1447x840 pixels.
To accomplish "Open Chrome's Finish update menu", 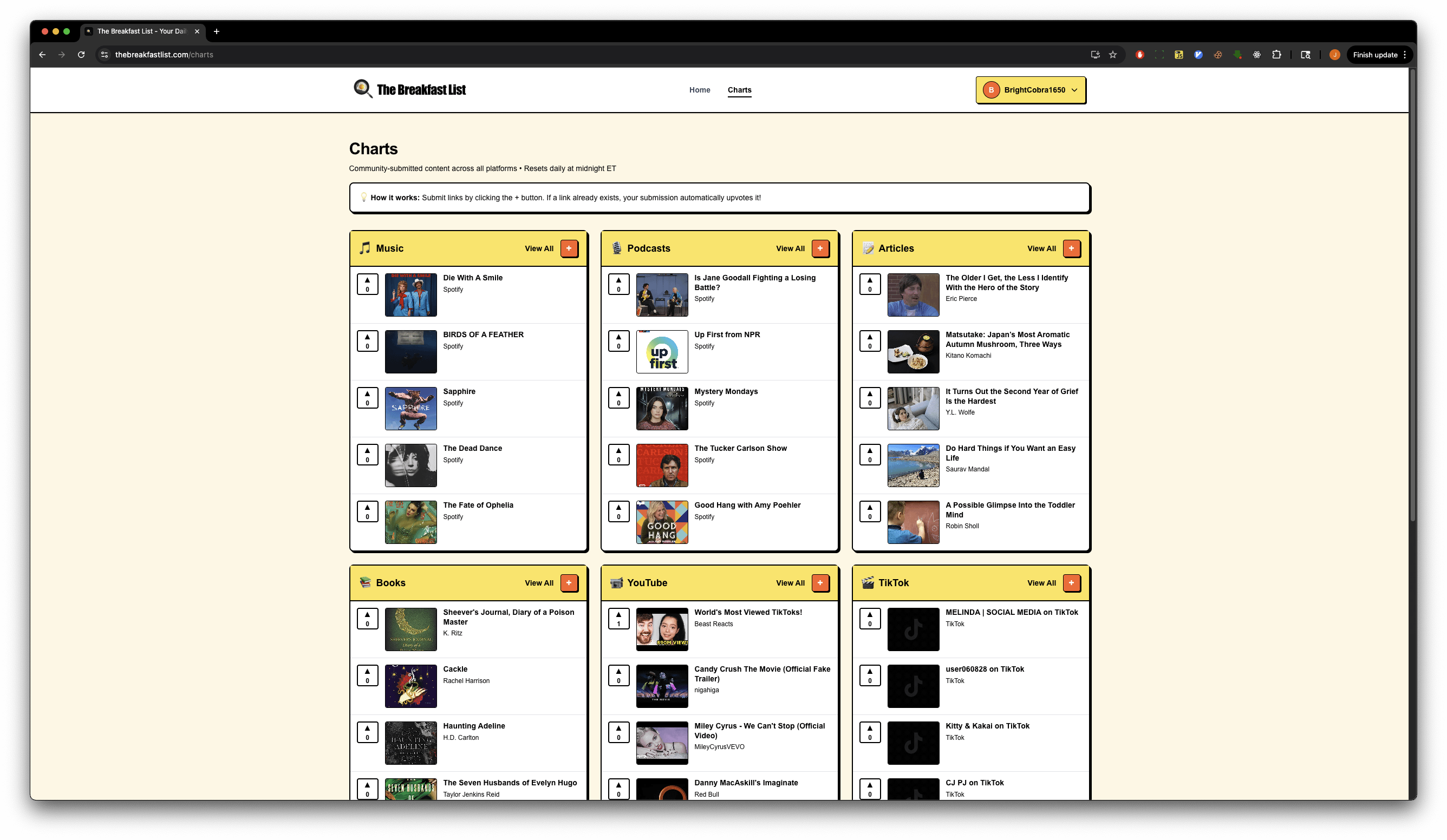I will [1379, 55].
